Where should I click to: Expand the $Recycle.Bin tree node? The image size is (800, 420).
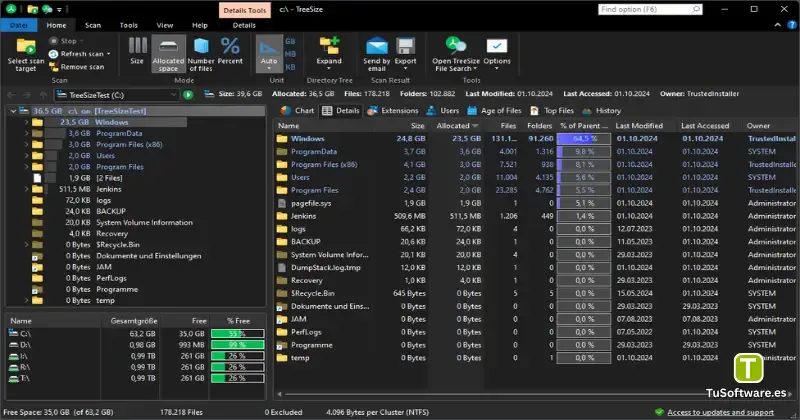[x=26, y=244]
